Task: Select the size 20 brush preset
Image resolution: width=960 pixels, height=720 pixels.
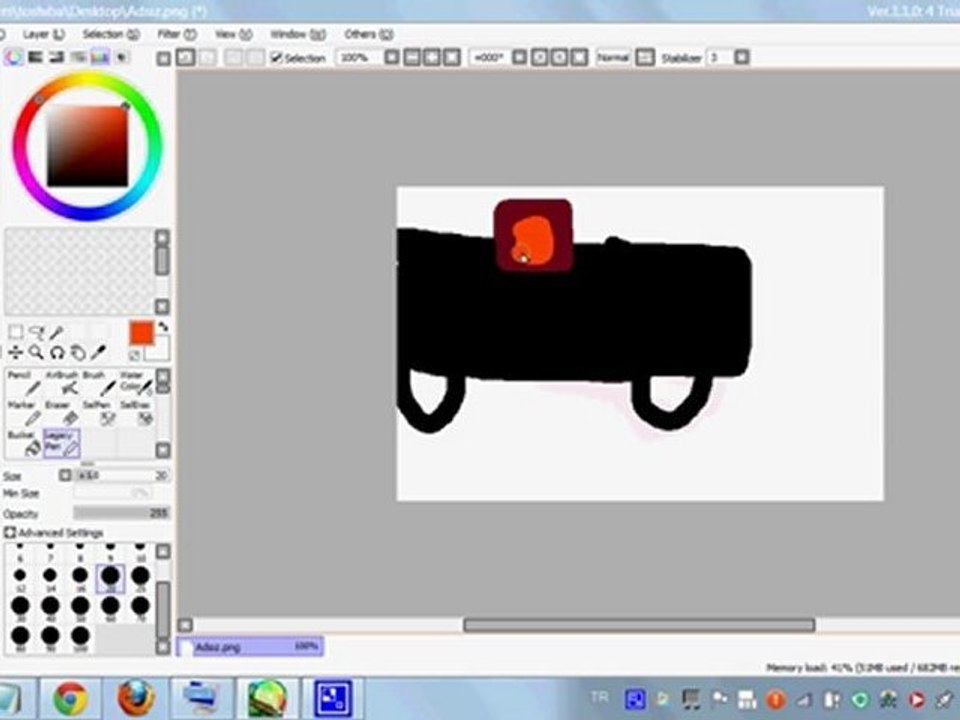Action: (109, 577)
